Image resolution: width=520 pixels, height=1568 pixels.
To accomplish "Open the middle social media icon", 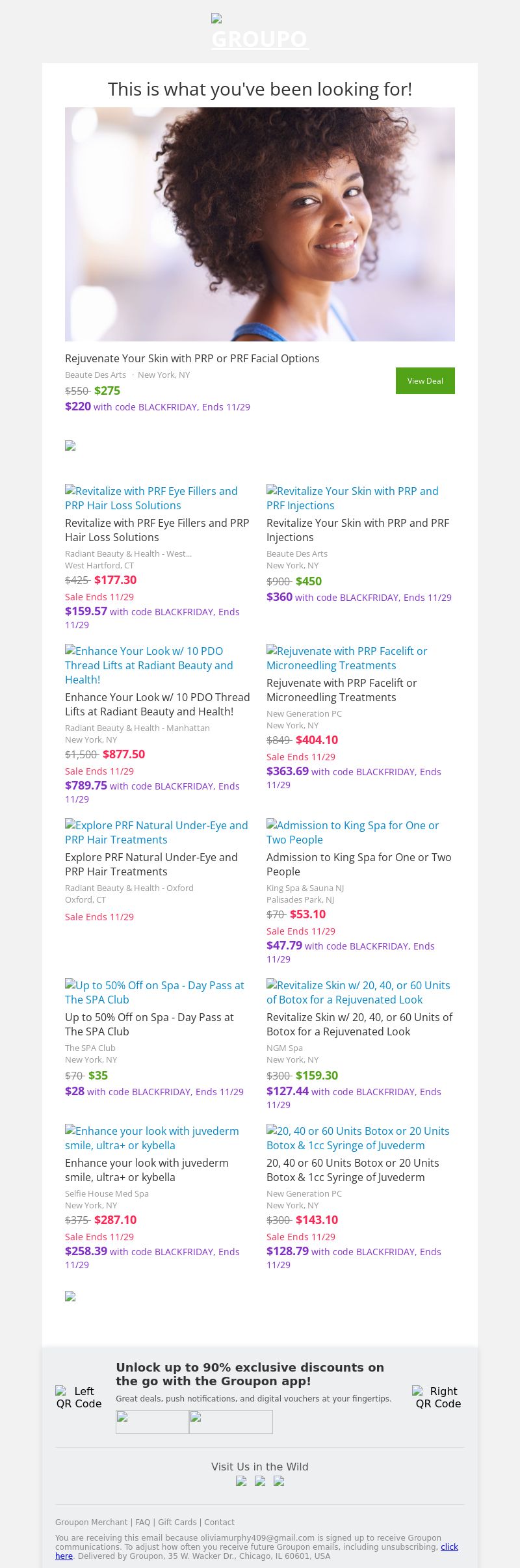I will click(x=260, y=1481).
